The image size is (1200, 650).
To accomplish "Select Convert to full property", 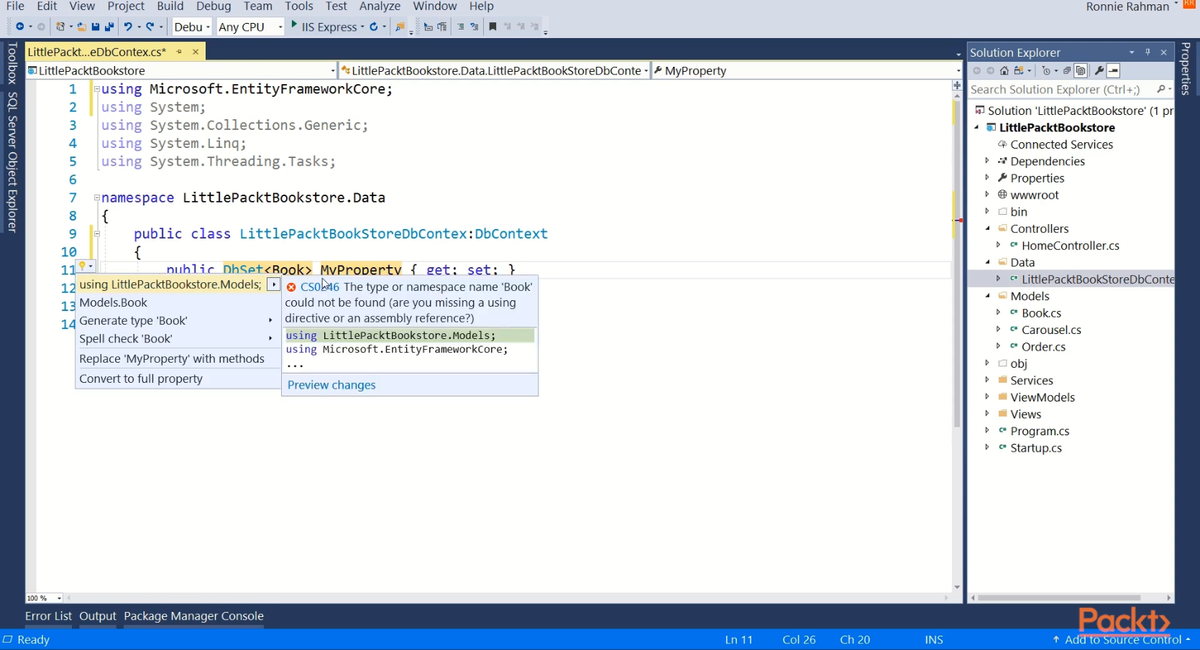I will (x=141, y=379).
